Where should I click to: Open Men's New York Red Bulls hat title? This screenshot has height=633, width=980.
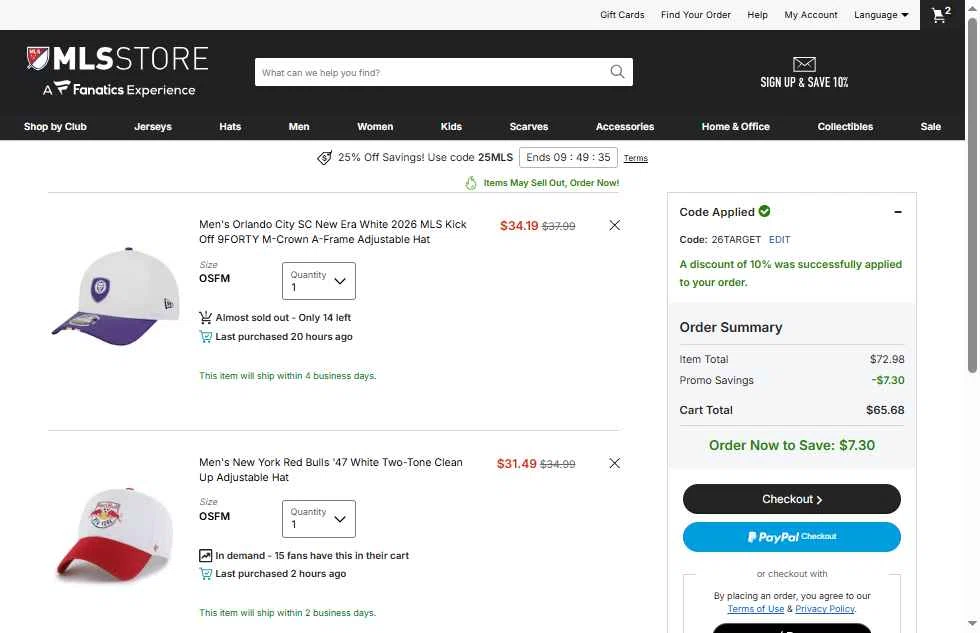(x=331, y=470)
